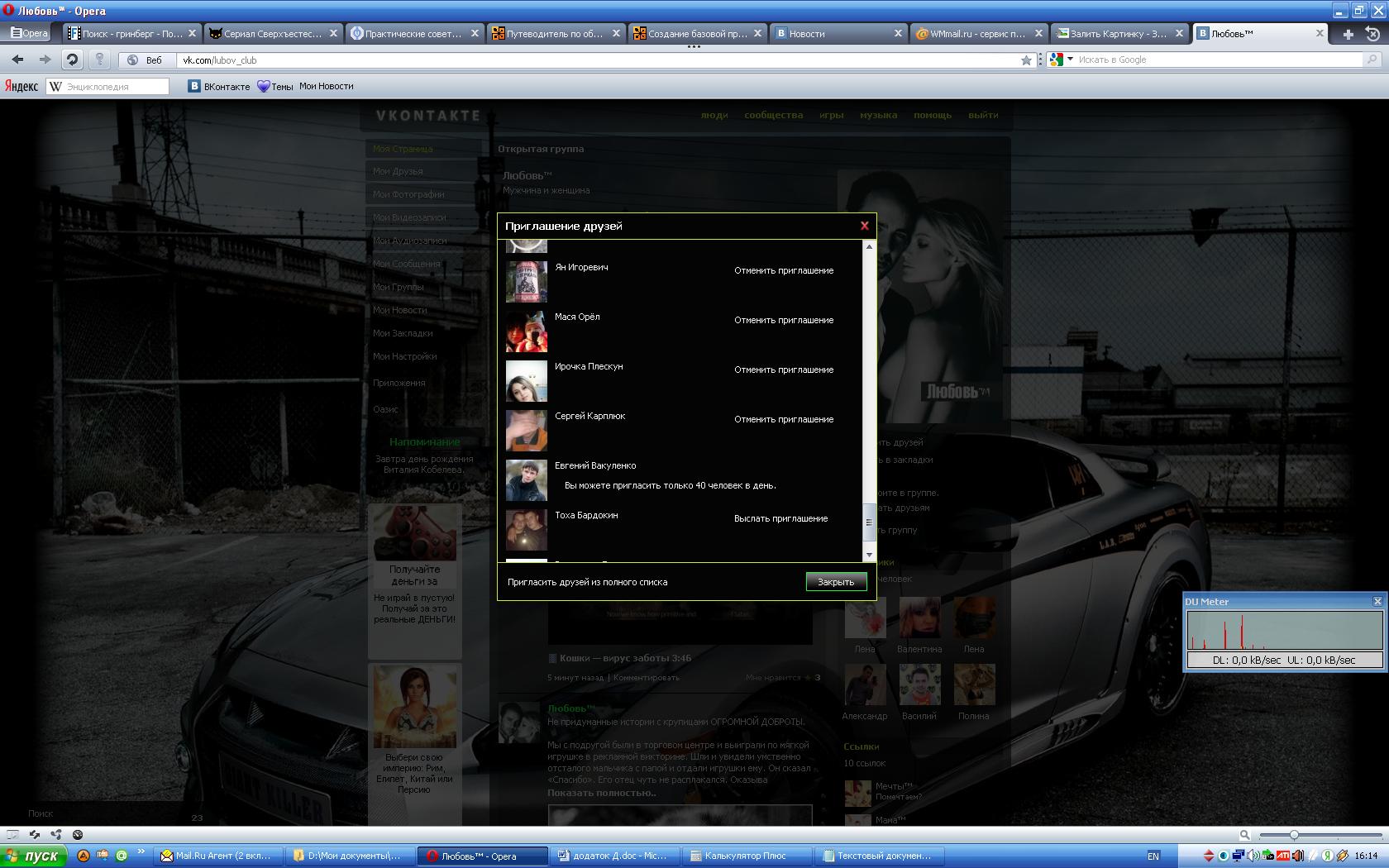1389x868 pixels.
Task: Click the search magnifier in the Google field
Action: pos(1372,60)
